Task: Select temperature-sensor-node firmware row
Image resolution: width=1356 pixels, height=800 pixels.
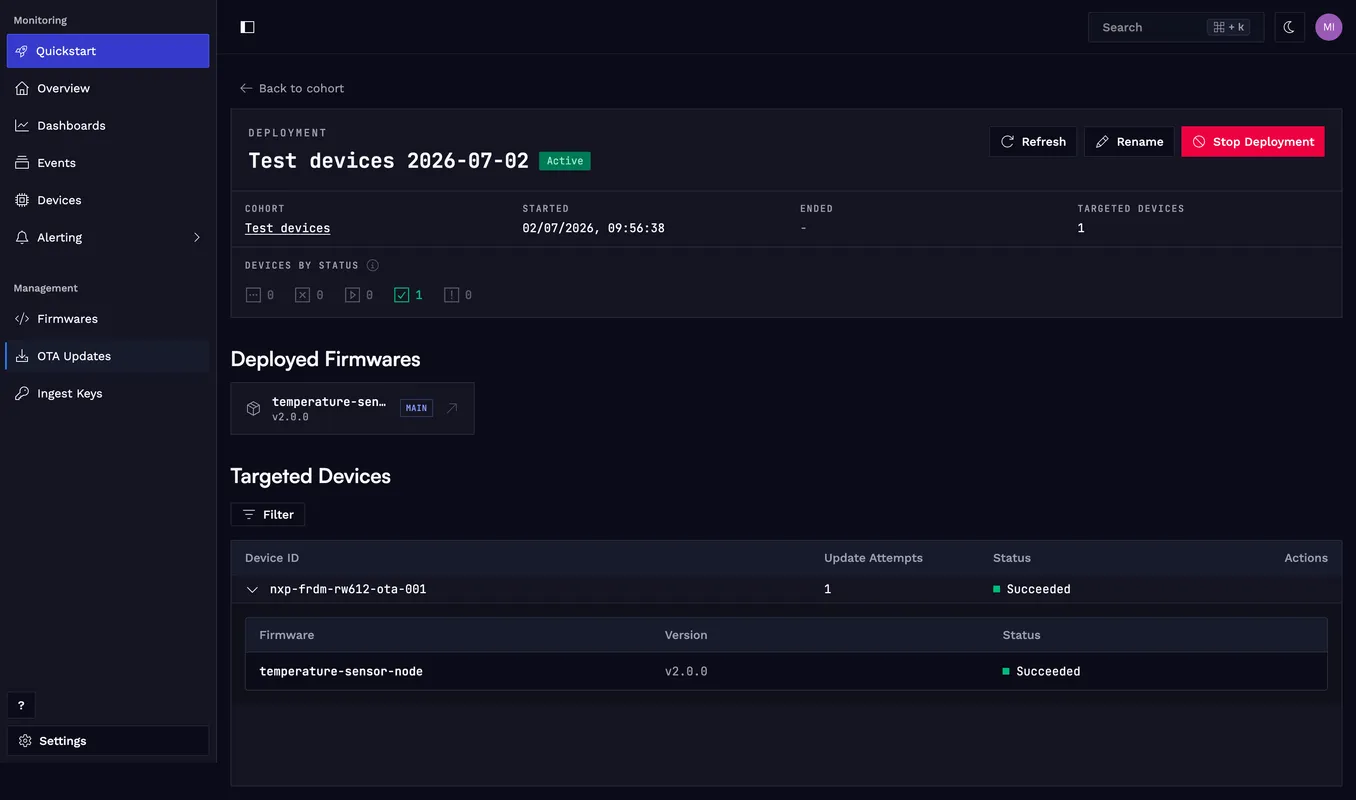Action: [x=786, y=671]
